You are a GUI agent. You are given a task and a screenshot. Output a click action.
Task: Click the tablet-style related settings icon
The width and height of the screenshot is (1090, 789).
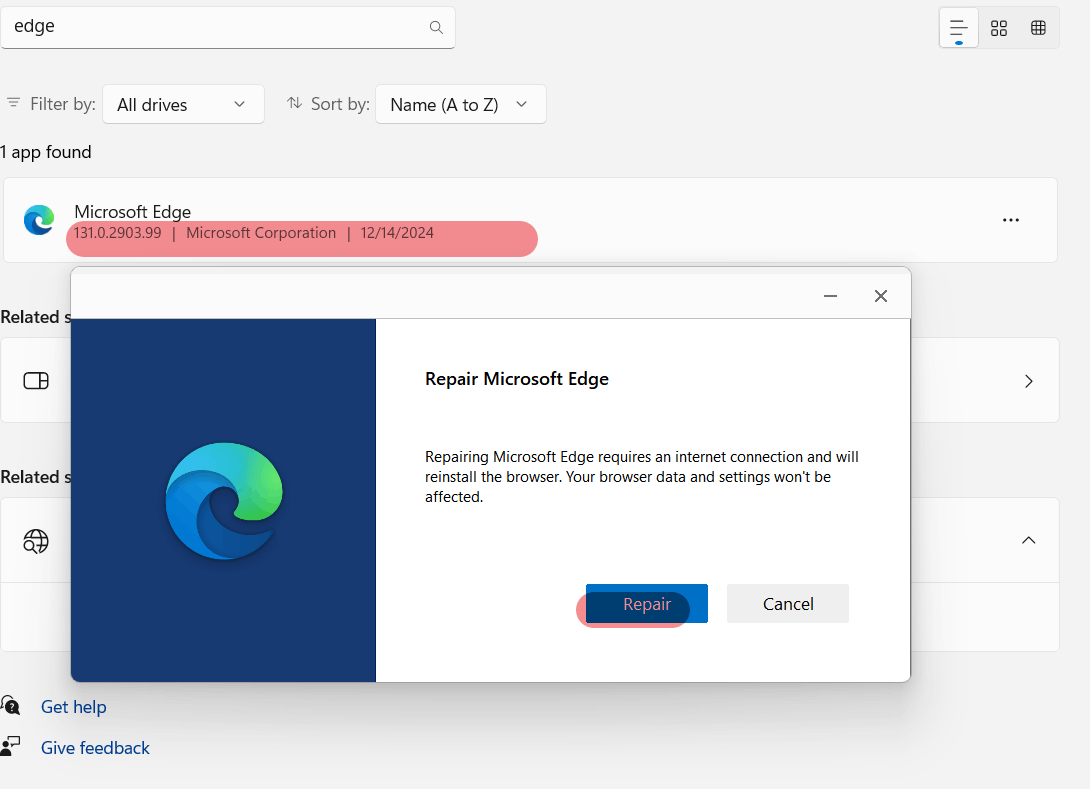pos(36,380)
